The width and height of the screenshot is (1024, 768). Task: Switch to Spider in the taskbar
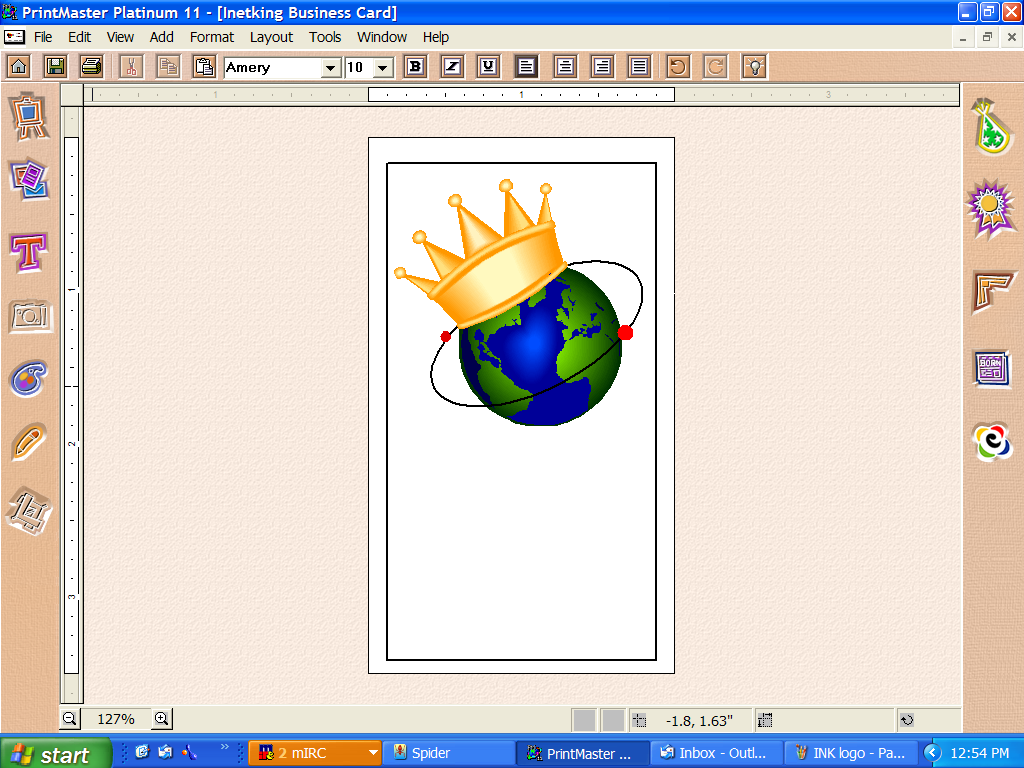click(x=448, y=754)
